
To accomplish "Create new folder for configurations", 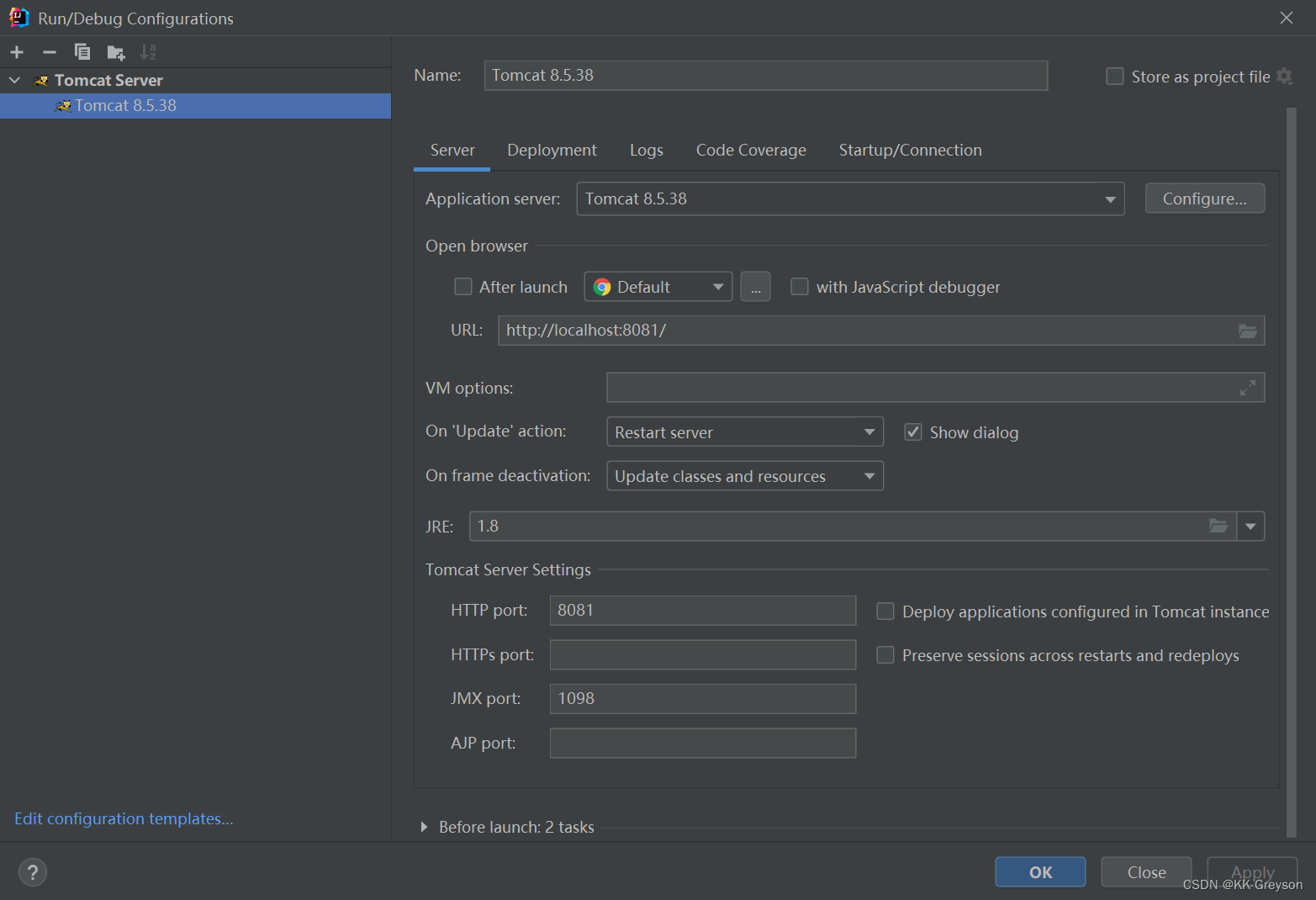I will pyautogui.click(x=116, y=53).
